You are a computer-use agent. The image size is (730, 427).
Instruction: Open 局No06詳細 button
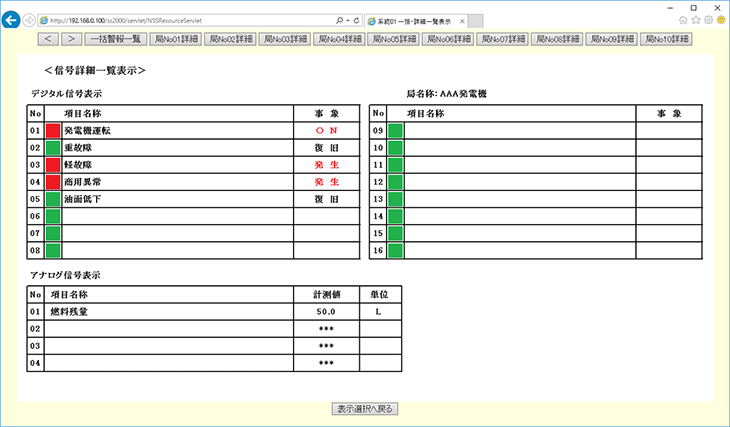coord(448,39)
